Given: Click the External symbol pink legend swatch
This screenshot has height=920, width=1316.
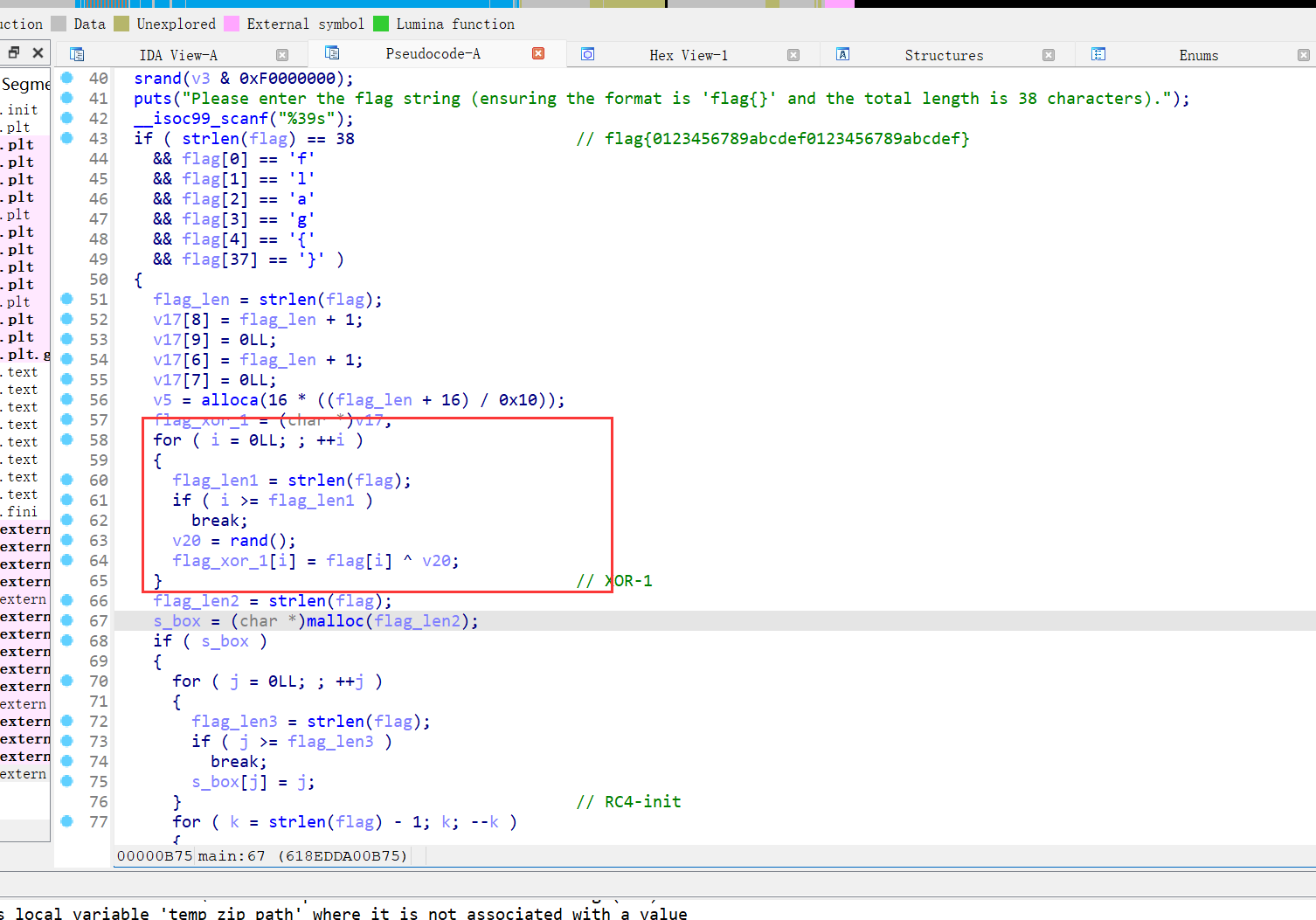Looking at the screenshot, I should click(x=232, y=24).
